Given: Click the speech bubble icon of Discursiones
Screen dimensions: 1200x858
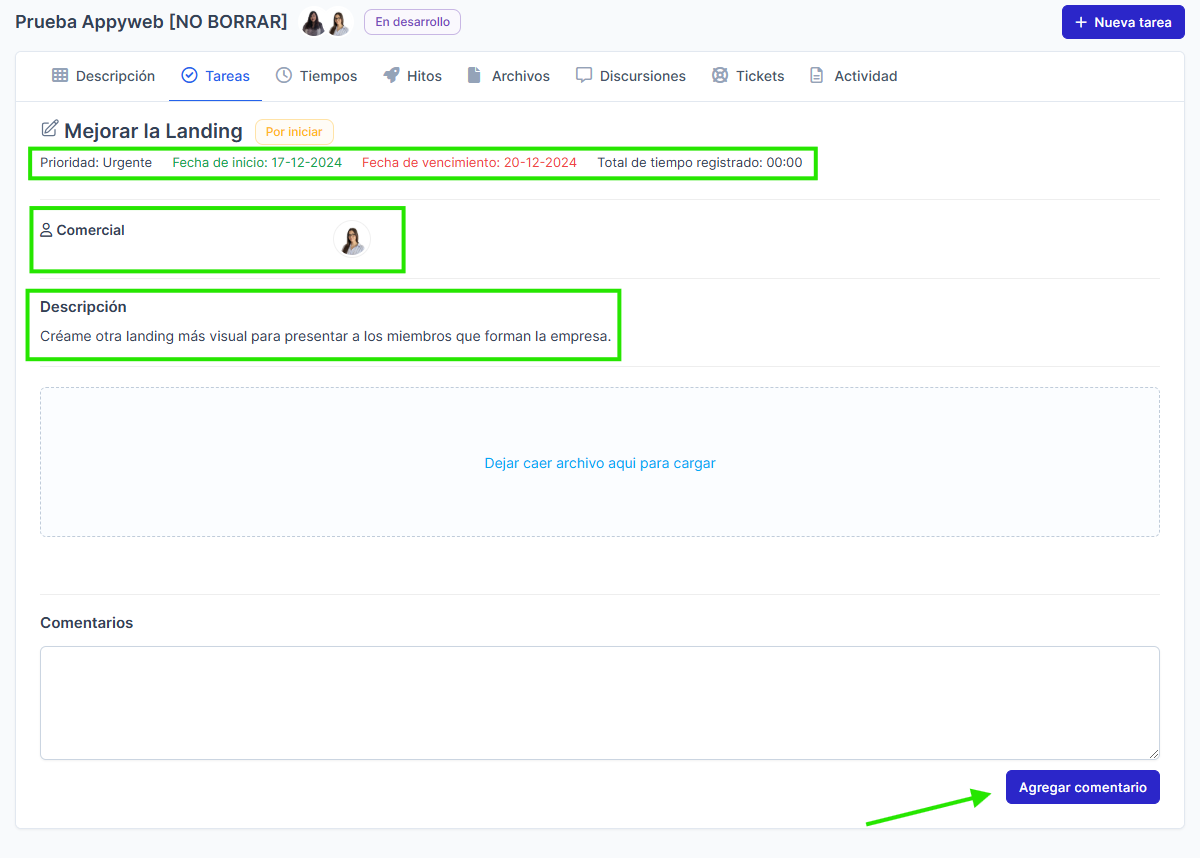Looking at the screenshot, I should (x=584, y=76).
